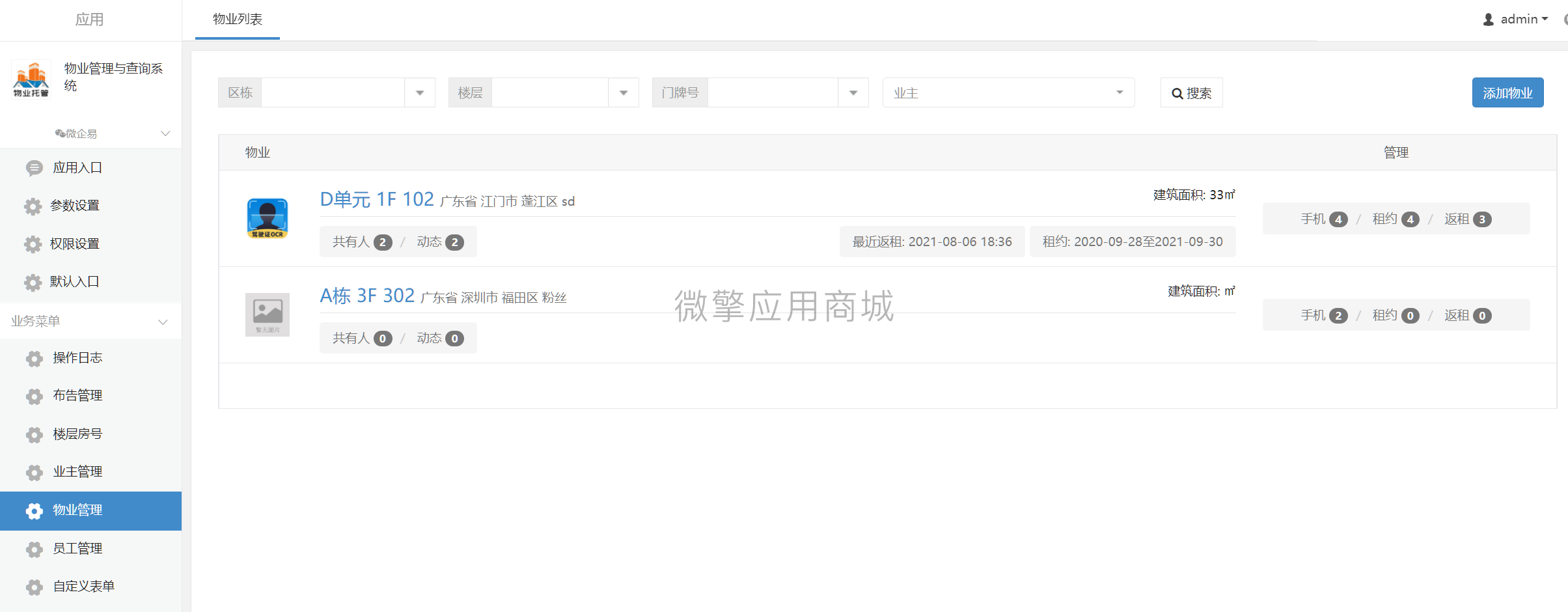Click the 租约: 2020-09-28至2021-09-30 label
The image size is (1568, 612).
click(x=1133, y=242)
